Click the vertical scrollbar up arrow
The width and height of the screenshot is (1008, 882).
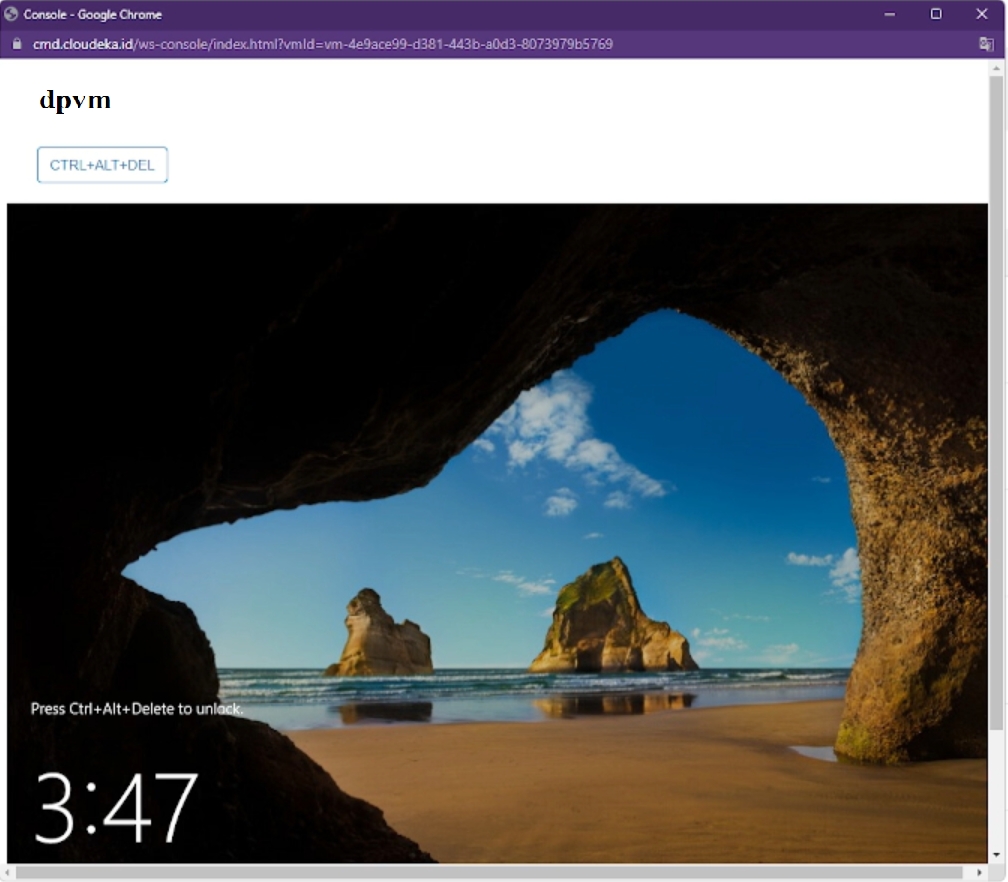[x=996, y=67]
